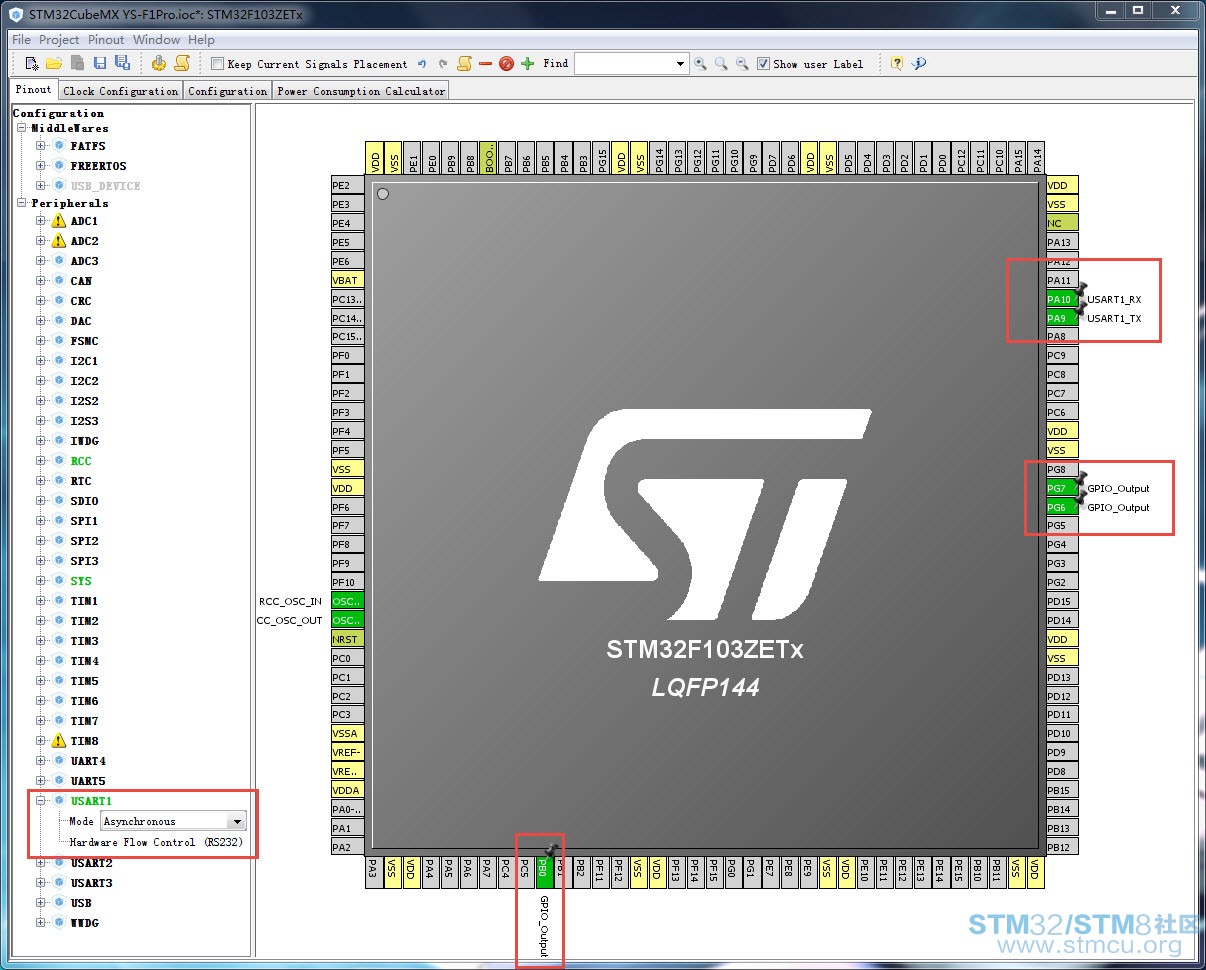Click the green plus expand icon

click(528, 64)
